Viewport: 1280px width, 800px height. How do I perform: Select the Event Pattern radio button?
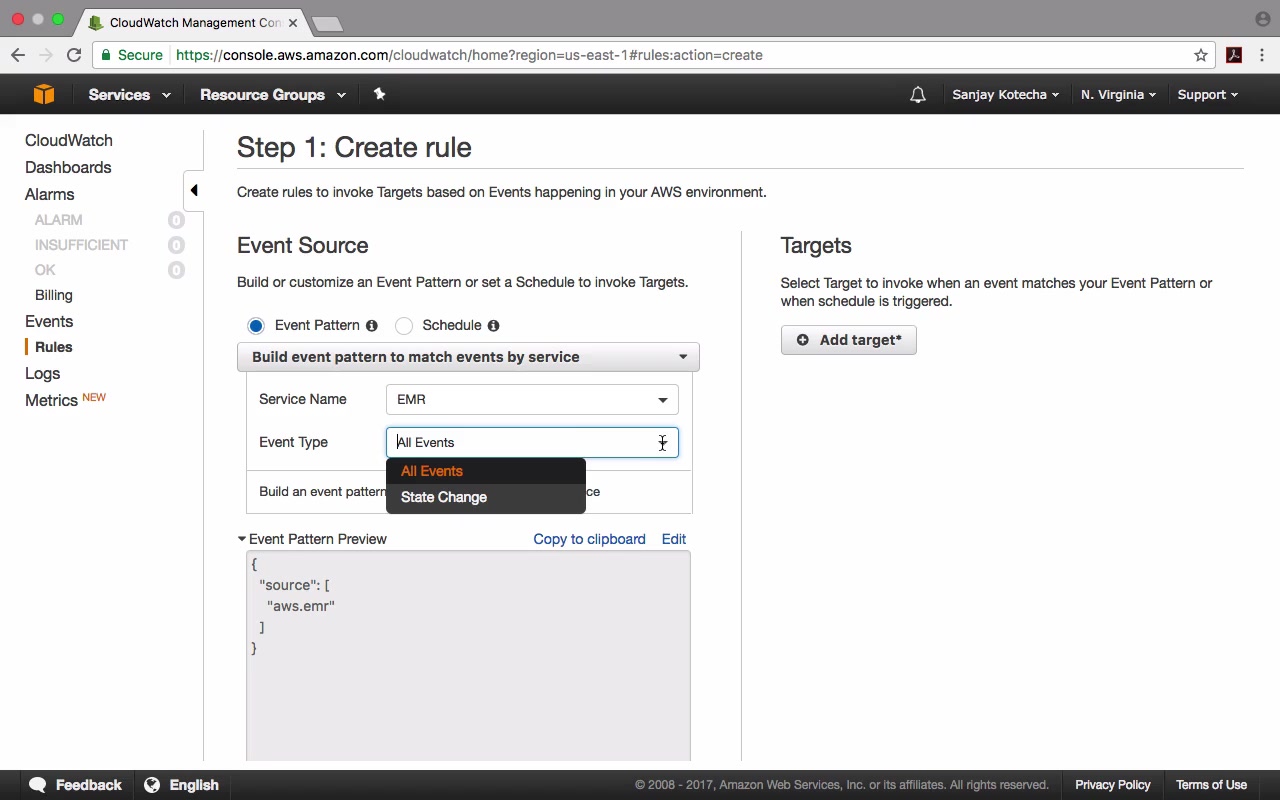[x=256, y=325]
